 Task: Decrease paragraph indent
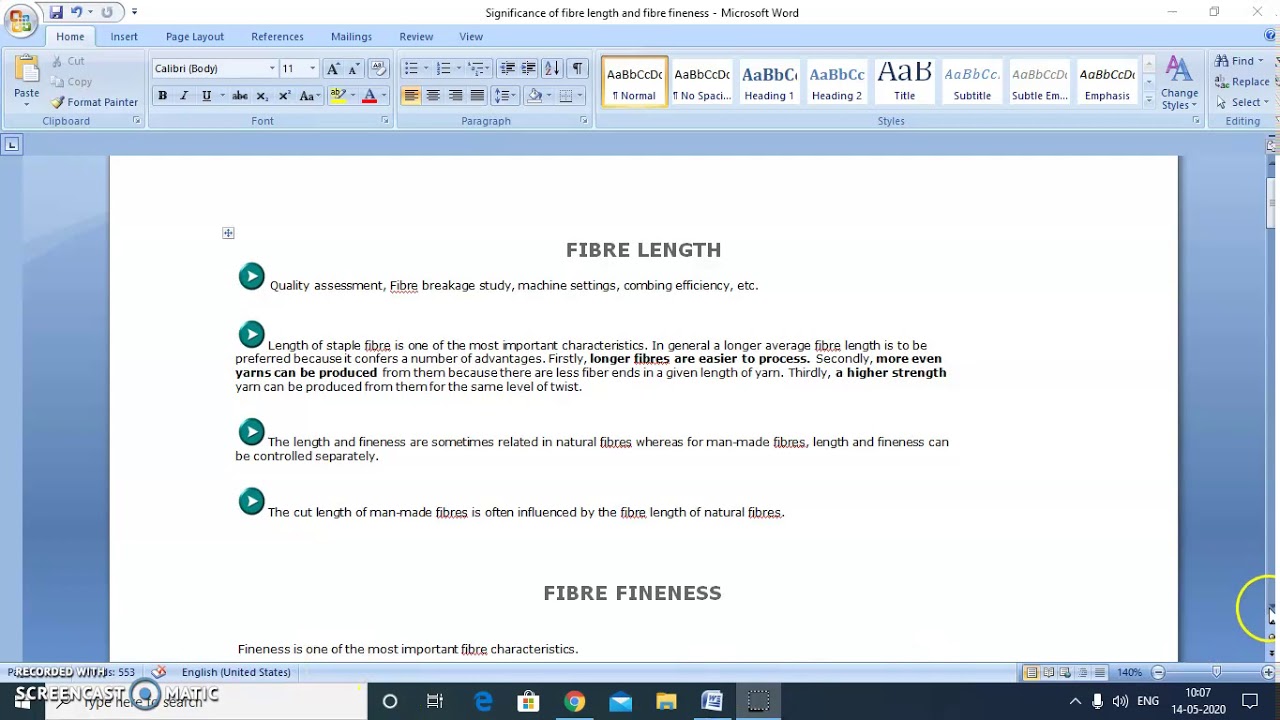click(508, 68)
